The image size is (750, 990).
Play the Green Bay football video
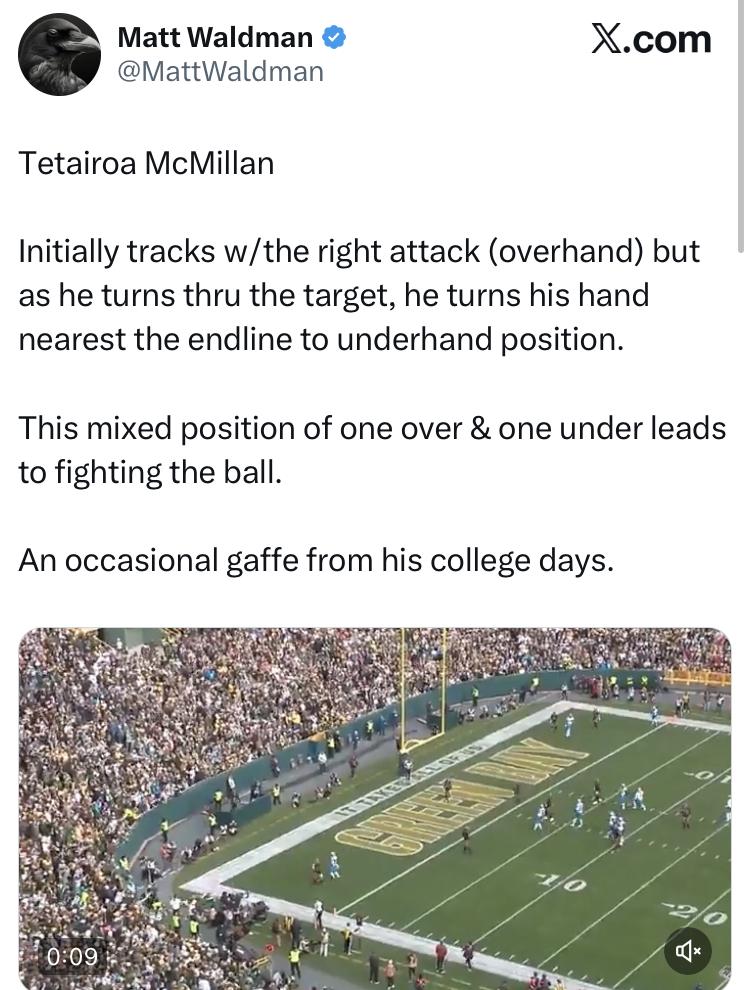(374, 808)
